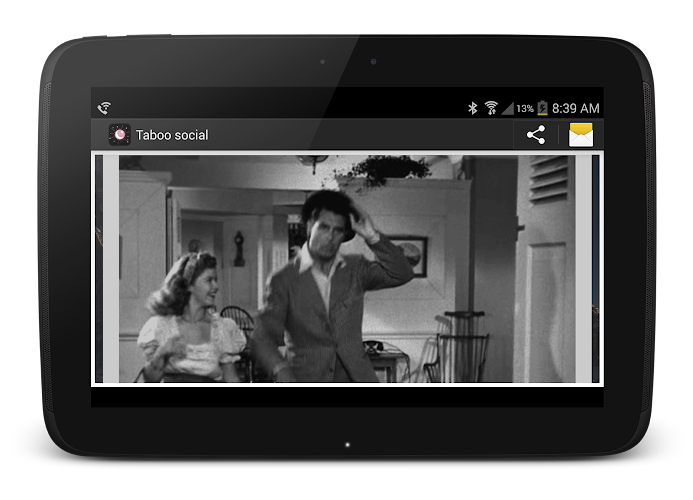Open the black-and-white dancing couple image
This screenshot has width=693, height=500.
tap(347, 269)
